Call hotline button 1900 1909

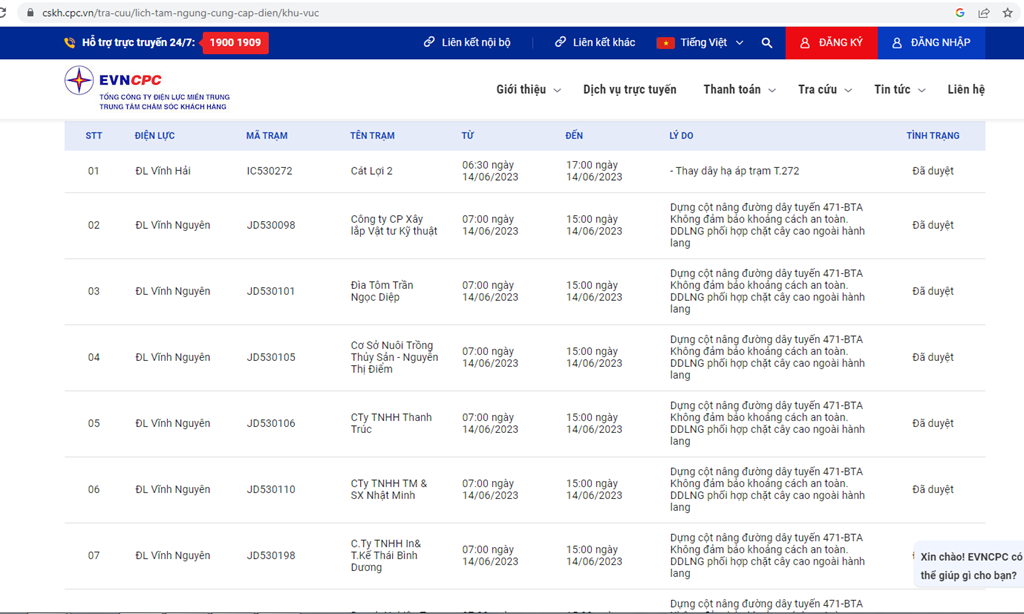pyautogui.click(x=235, y=43)
